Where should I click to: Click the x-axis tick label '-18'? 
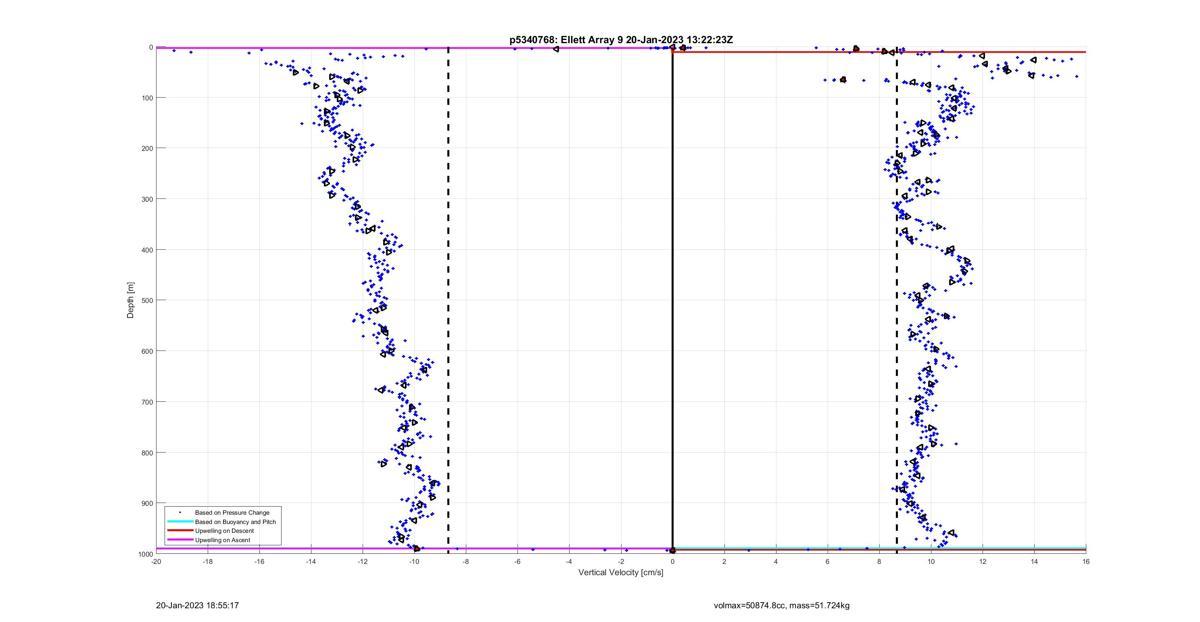[x=208, y=561]
